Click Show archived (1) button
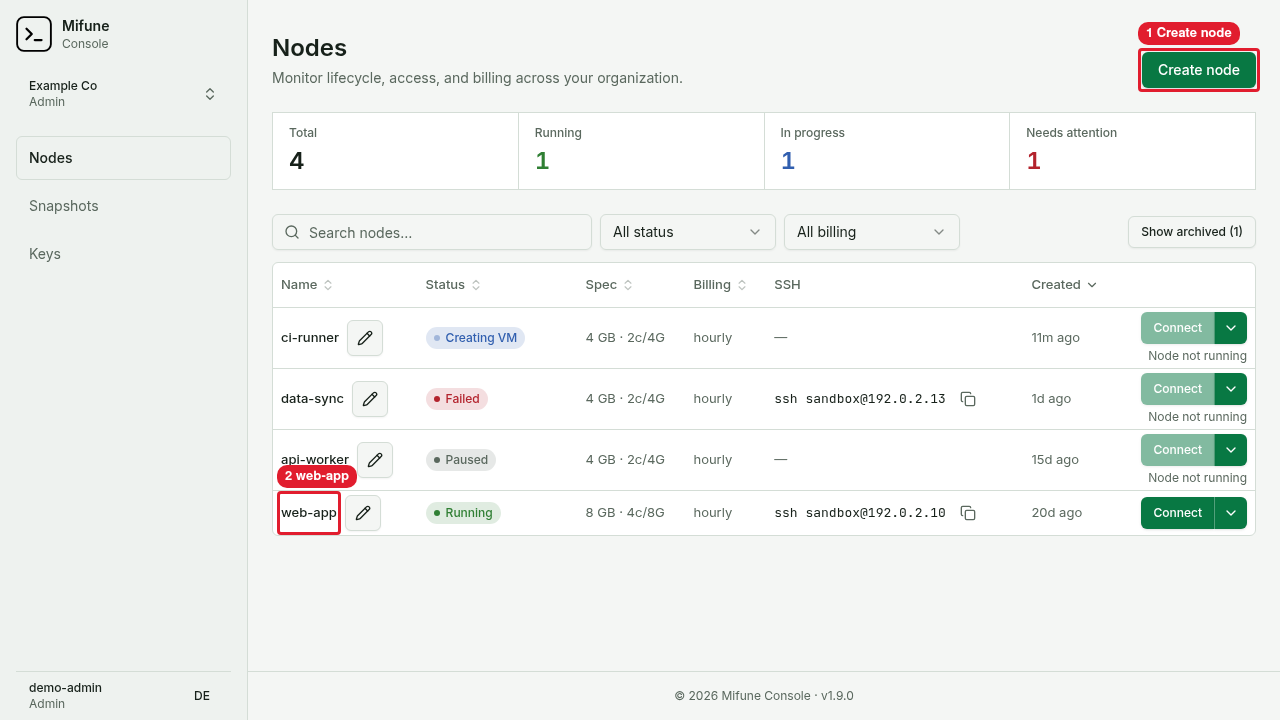1280x720 pixels. click(x=1192, y=232)
